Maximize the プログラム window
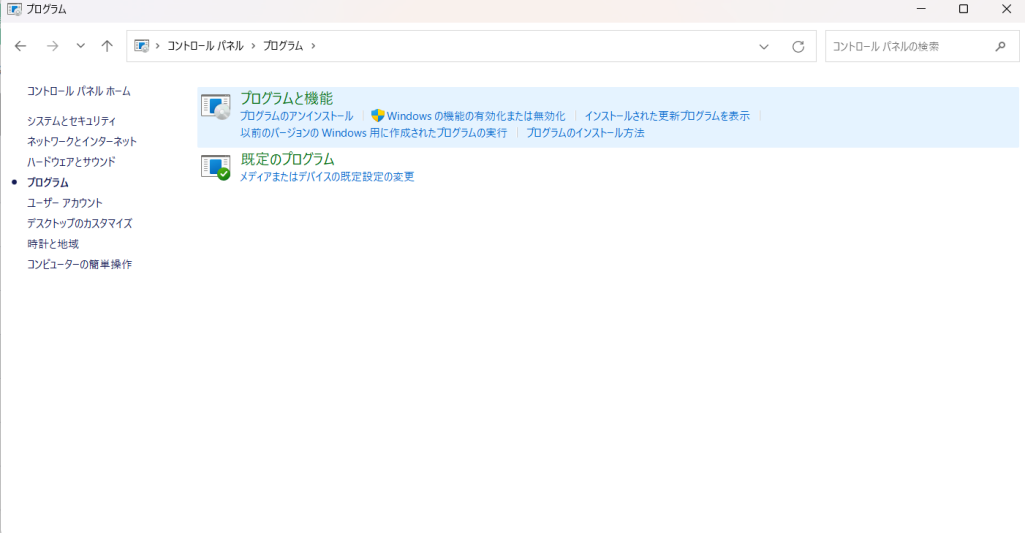Screen dimensions: 1025x533 963,9
